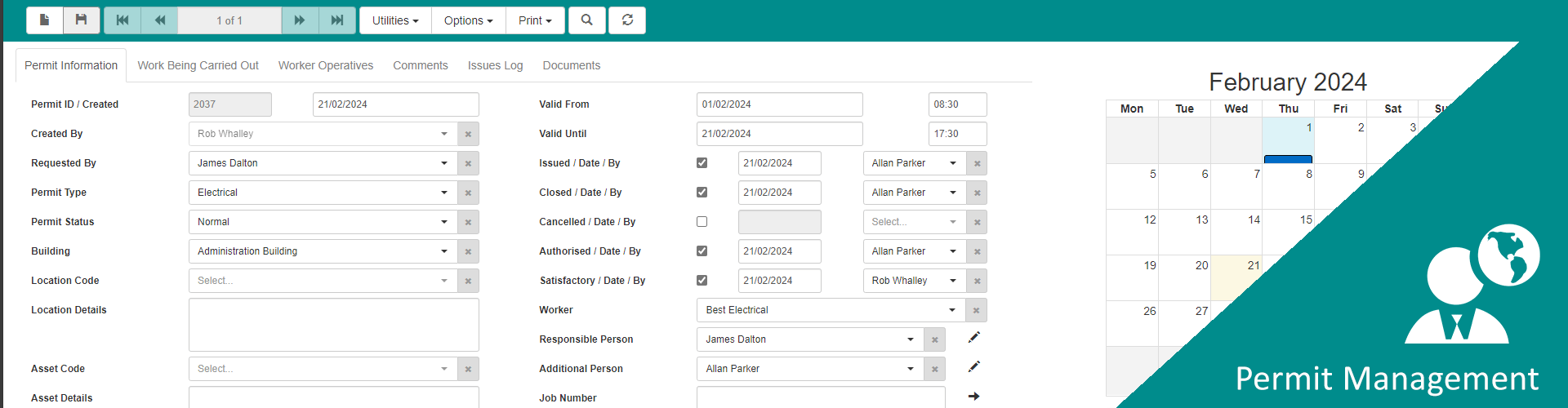Clear the Cancelled By person
The width and height of the screenshot is (1568, 408).
[977, 222]
